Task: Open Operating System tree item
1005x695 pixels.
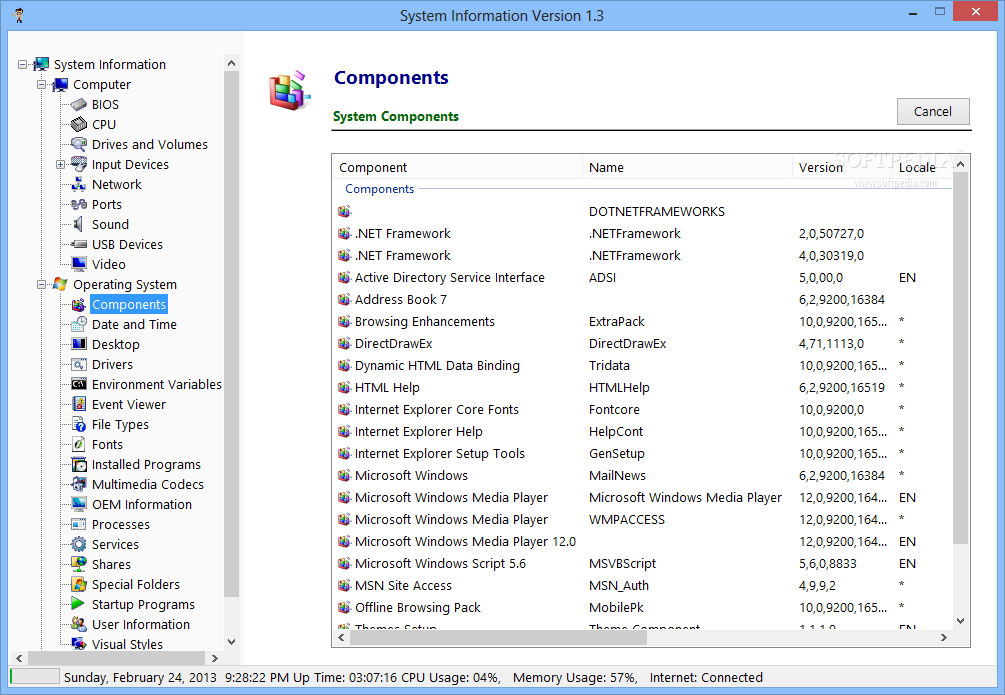Action: 125,285
